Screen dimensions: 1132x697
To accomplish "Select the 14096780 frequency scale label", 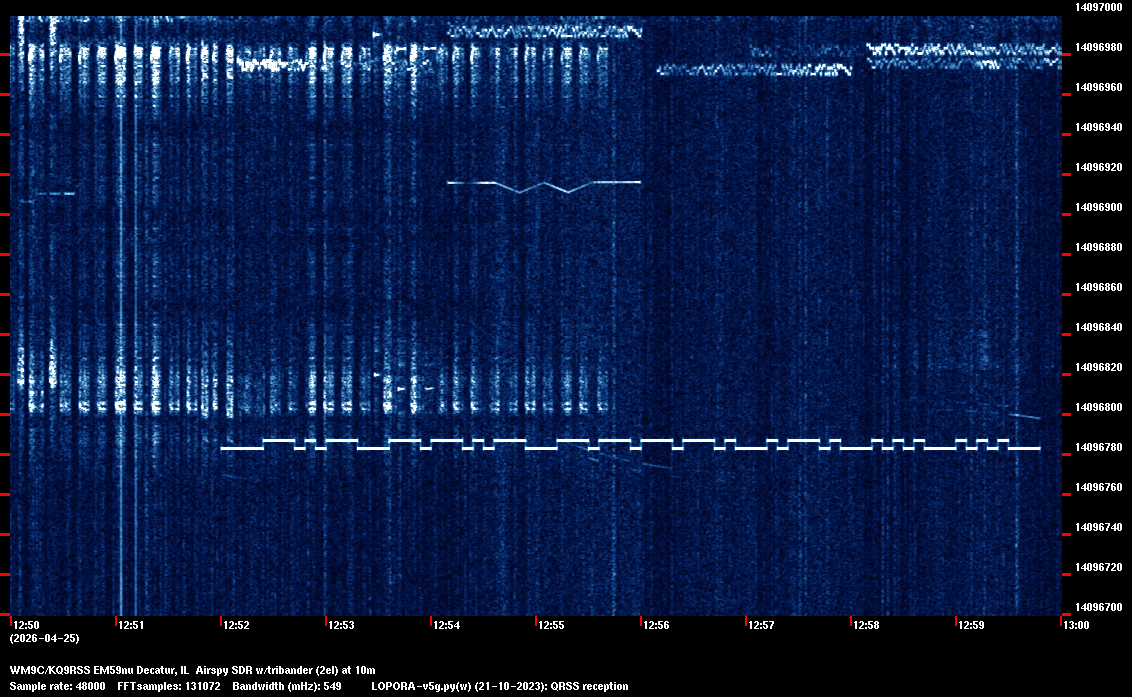I will tap(1096, 447).
